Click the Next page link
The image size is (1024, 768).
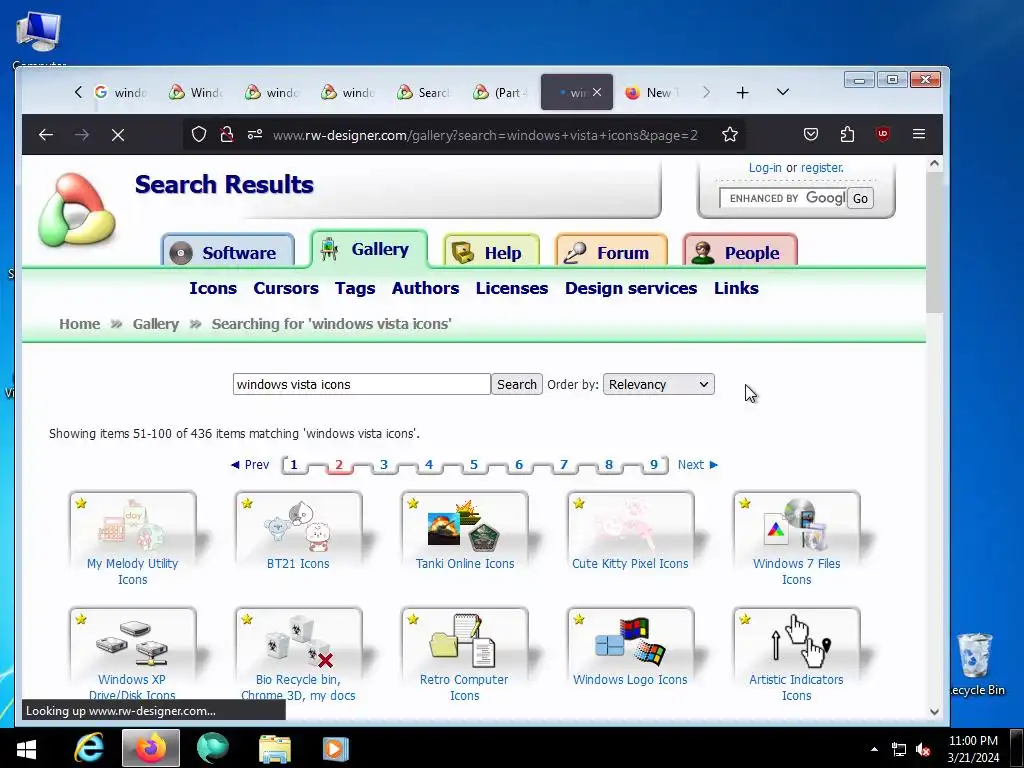(697, 464)
